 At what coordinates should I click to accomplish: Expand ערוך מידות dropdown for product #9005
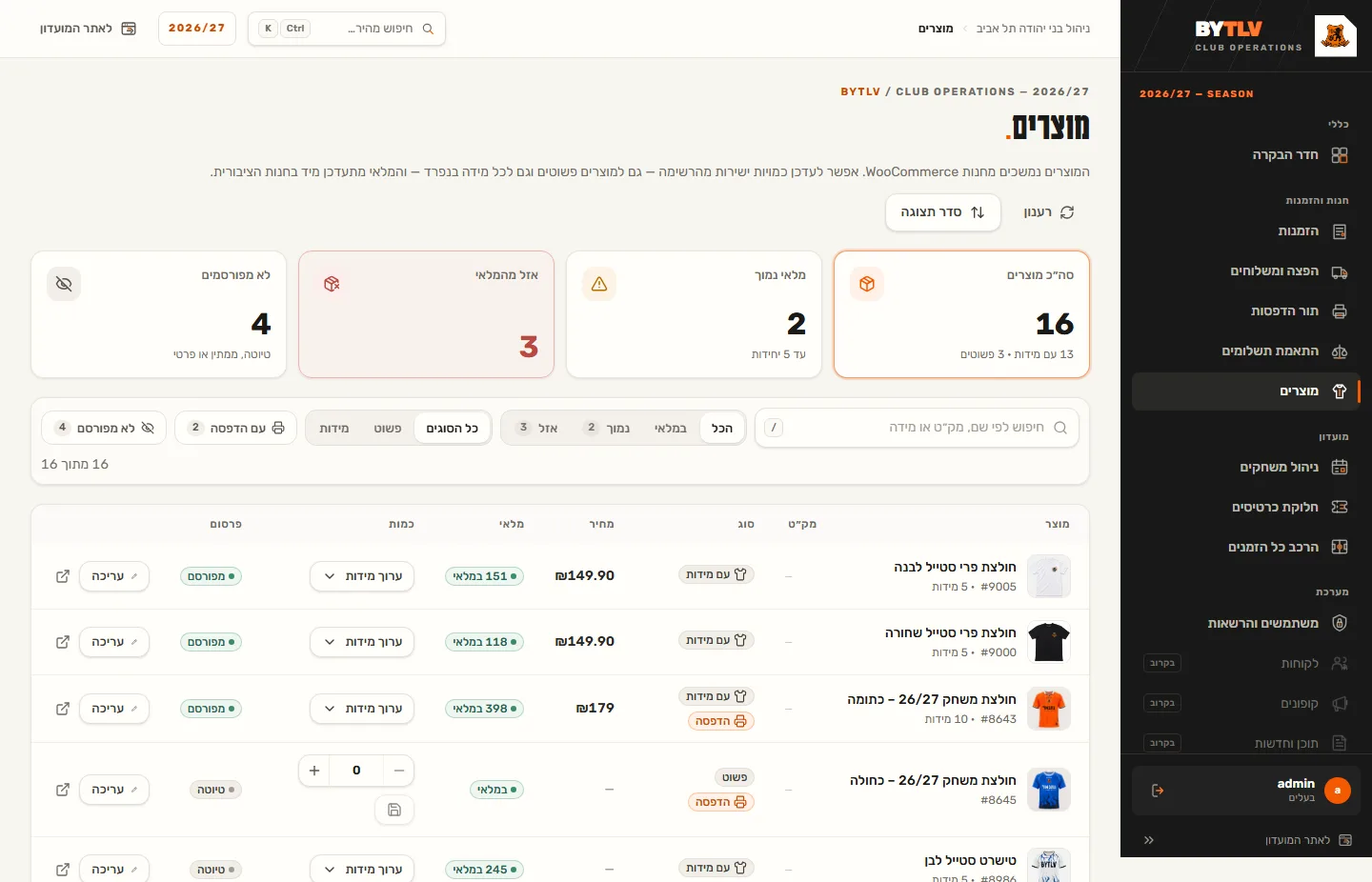coord(362,576)
